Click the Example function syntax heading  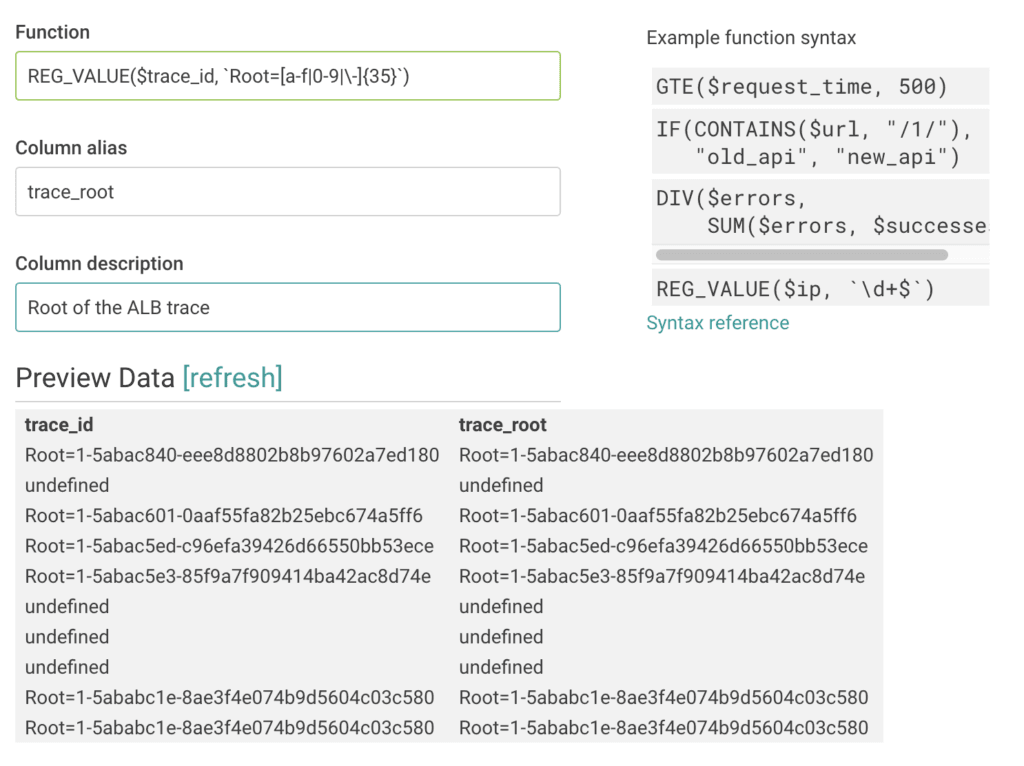tap(751, 38)
